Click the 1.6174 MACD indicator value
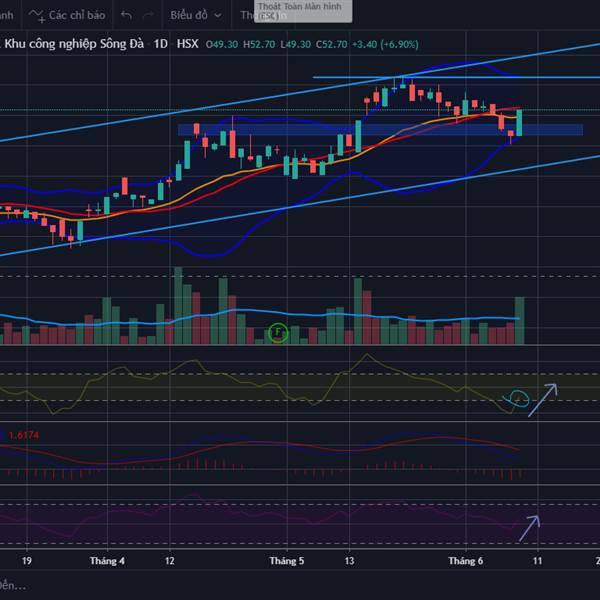The image size is (600, 600). pos(23,435)
